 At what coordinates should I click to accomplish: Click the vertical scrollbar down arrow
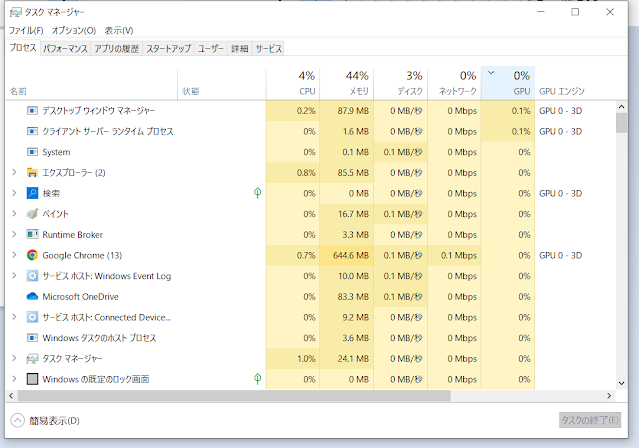621,383
